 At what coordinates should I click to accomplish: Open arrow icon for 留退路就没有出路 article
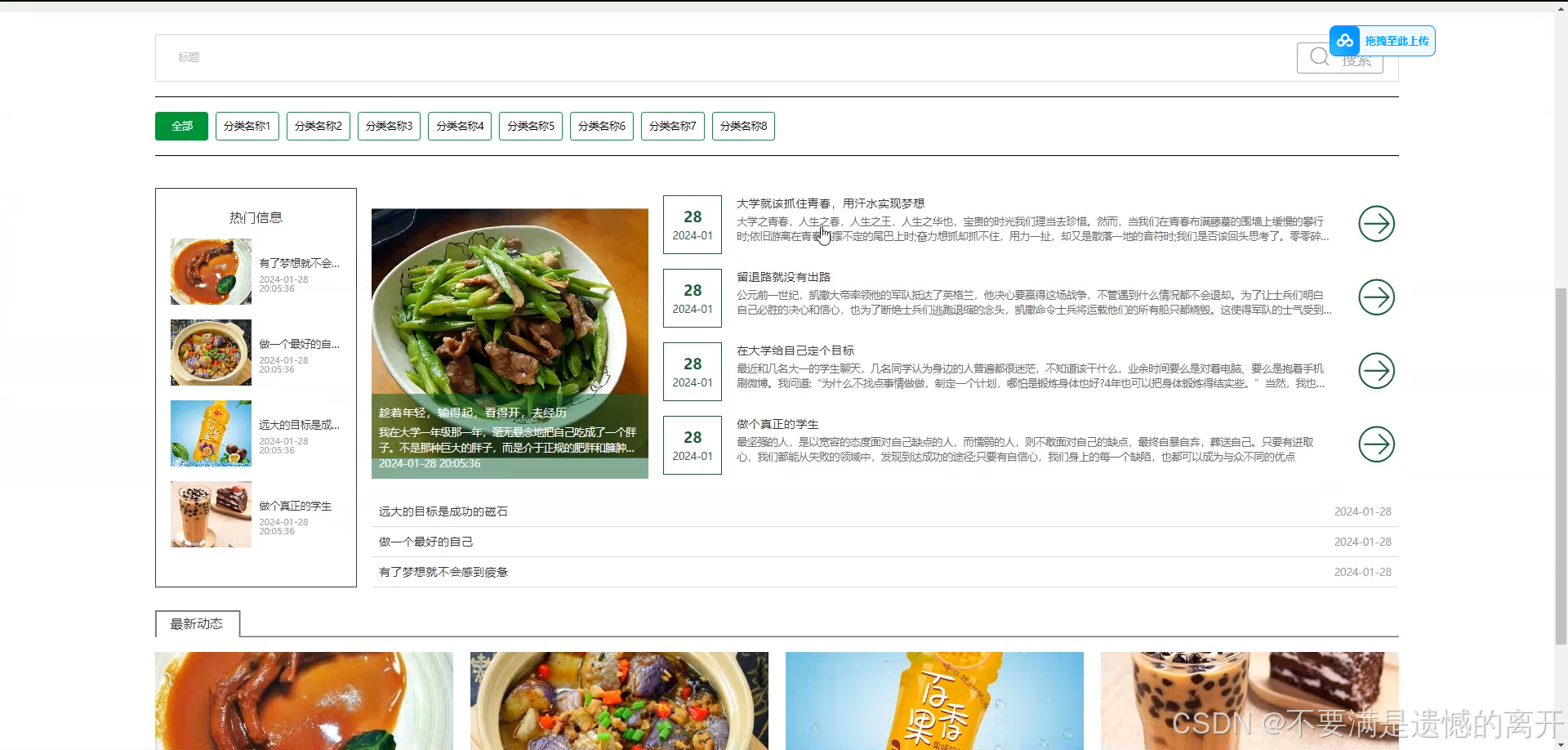1376,297
